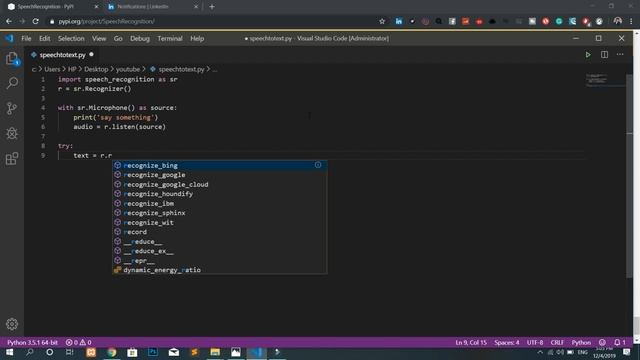The image size is (640, 360).
Task: Reload the pypi.org page
Action: (36, 21)
